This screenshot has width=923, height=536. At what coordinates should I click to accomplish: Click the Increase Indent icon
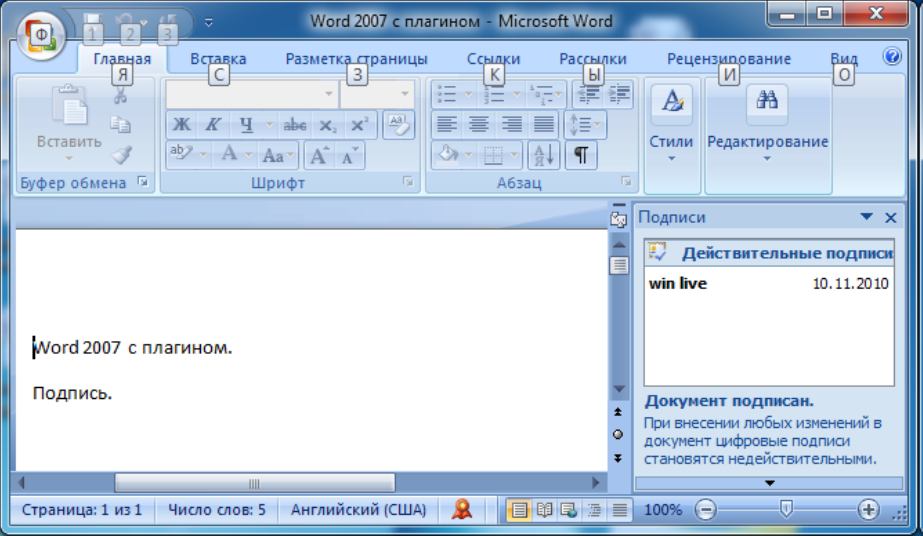618,94
